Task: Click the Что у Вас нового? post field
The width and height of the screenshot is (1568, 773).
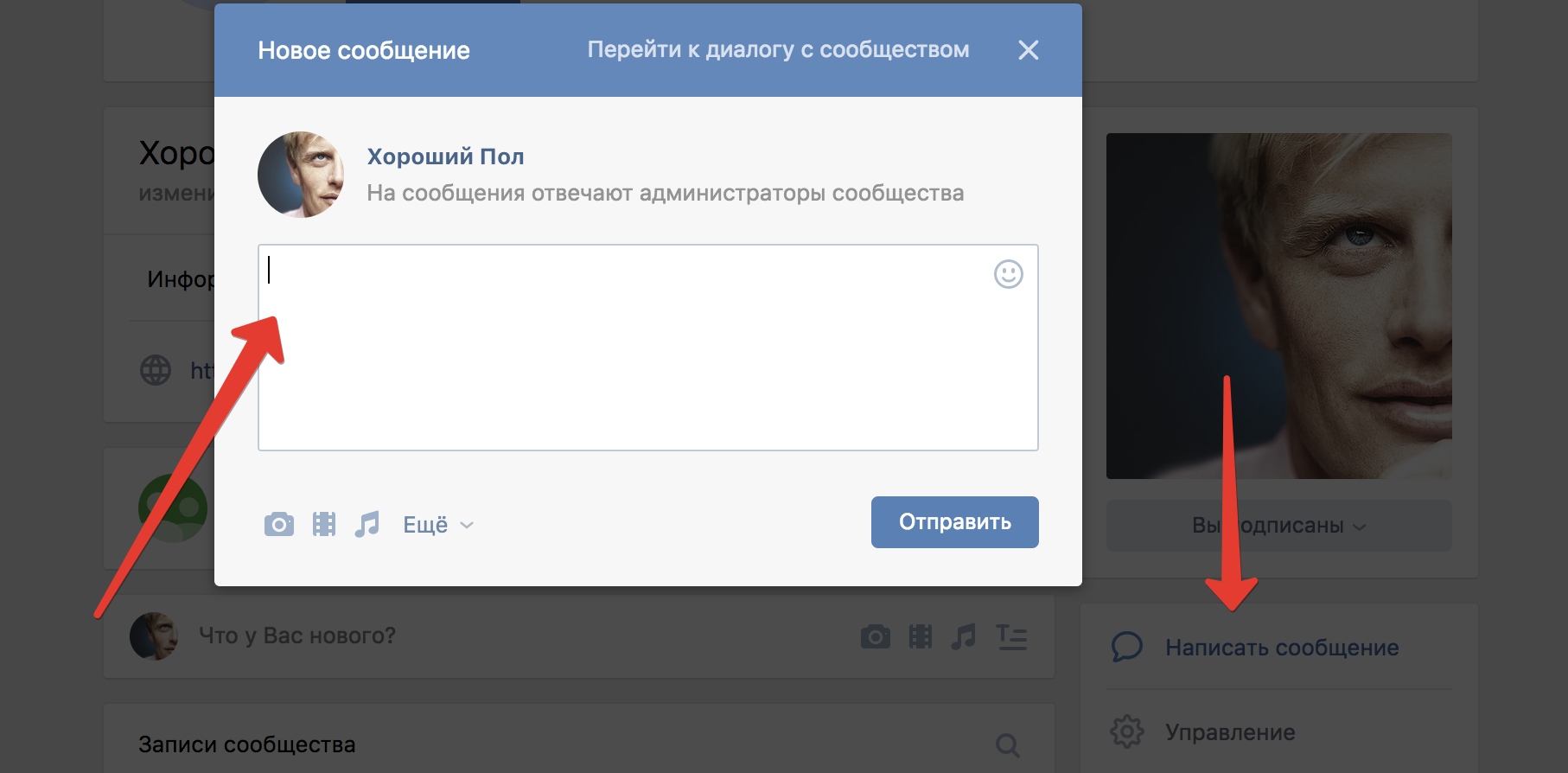Action: tap(297, 636)
